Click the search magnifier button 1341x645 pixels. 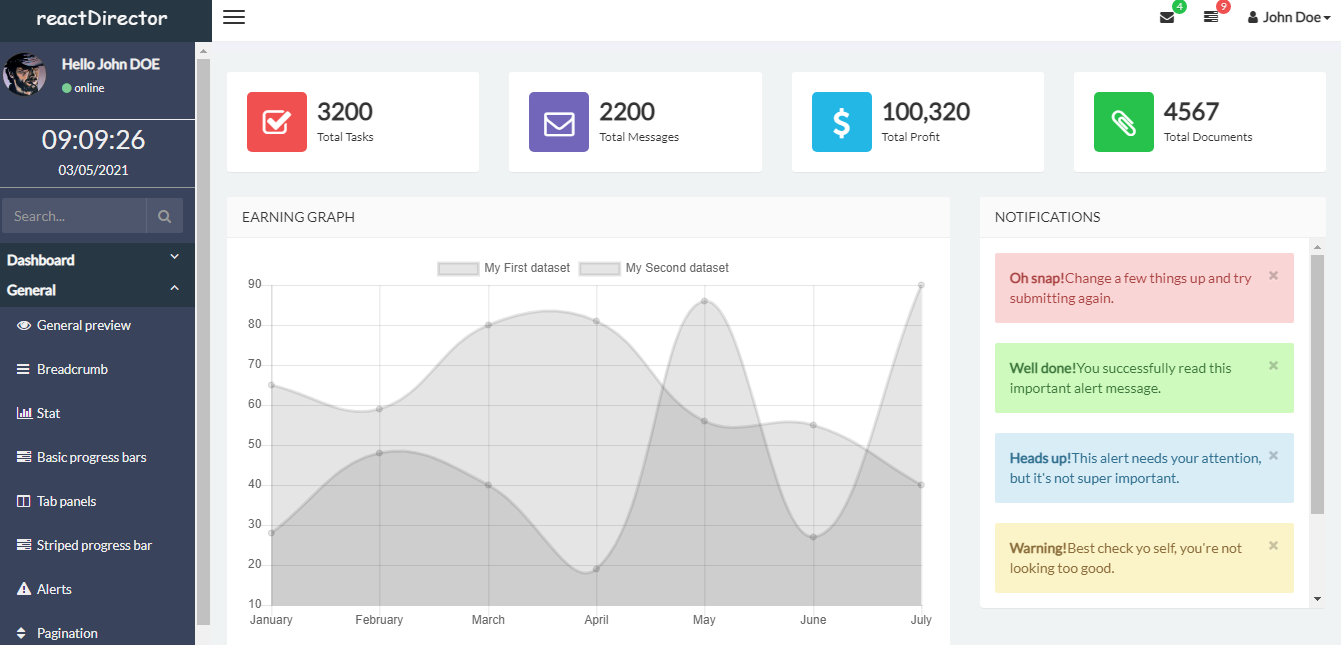pyautogui.click(x=164, y=216)
